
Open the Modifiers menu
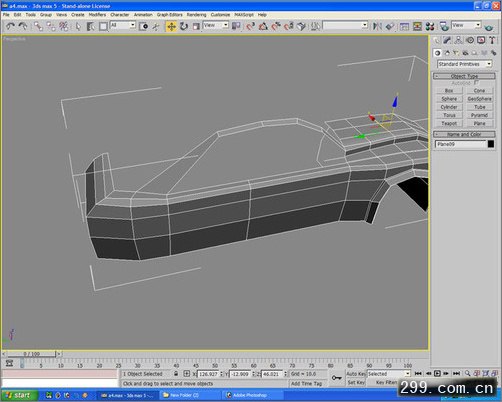(x=97, y=15)
